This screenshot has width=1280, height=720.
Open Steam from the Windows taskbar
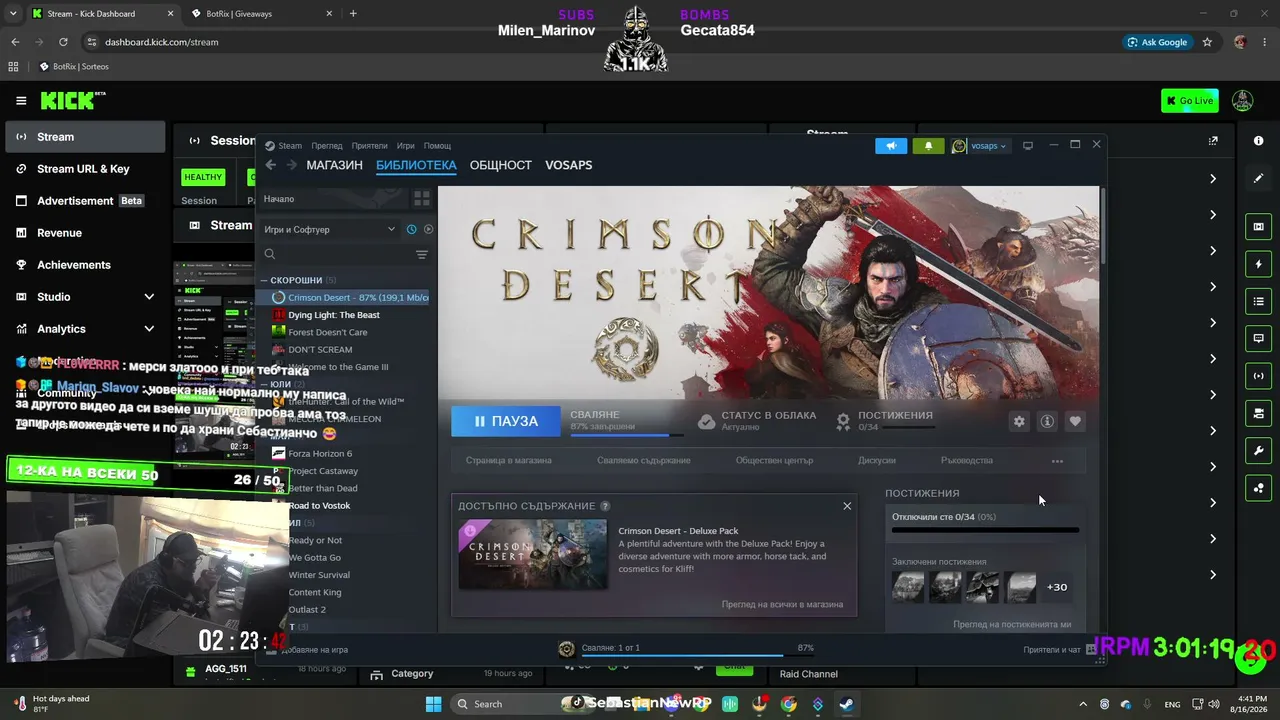click(x=846, y=704)
